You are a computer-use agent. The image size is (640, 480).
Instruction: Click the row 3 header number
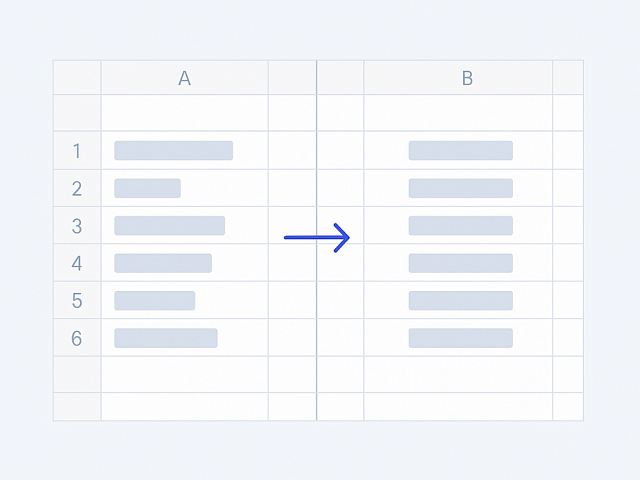tap(77, 226)
